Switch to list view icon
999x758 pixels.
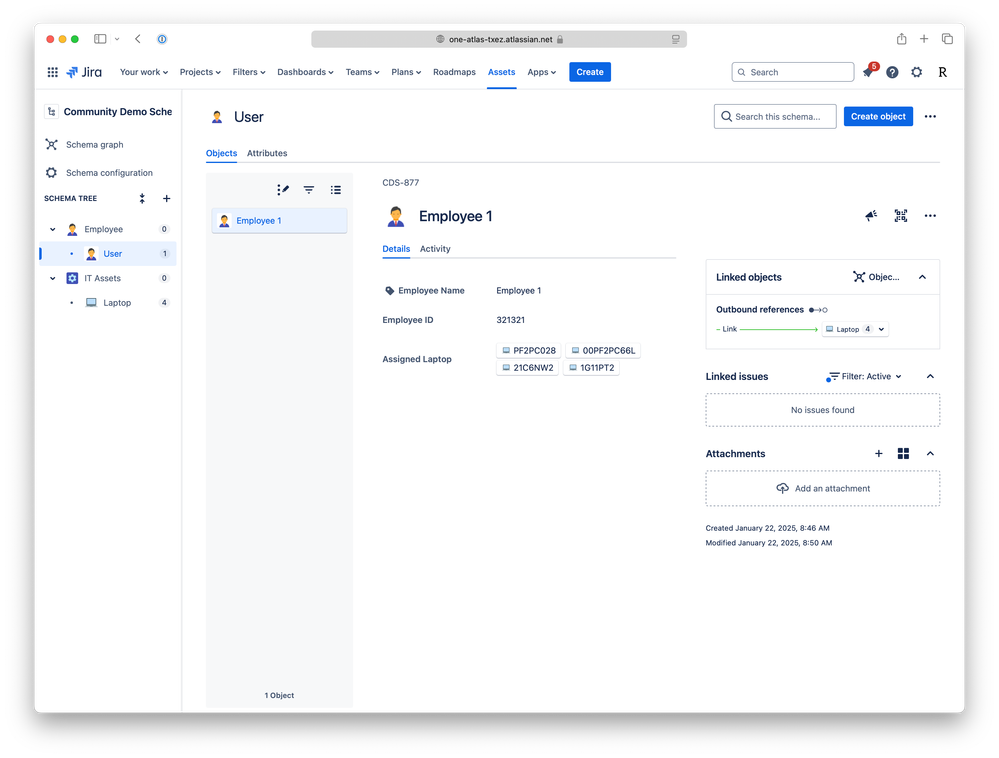click(336, 190)
